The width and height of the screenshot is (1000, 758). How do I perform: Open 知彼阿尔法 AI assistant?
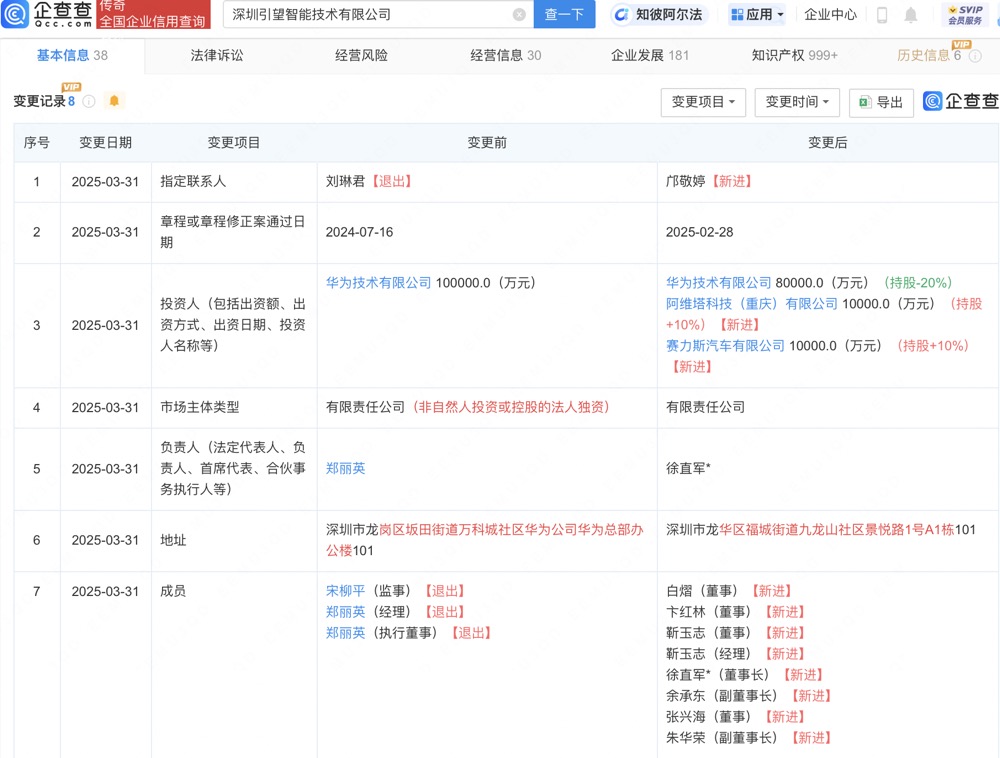point(658,15)
